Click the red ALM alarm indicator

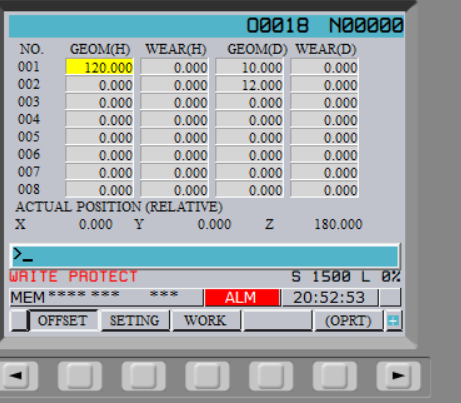coord(242,297)
